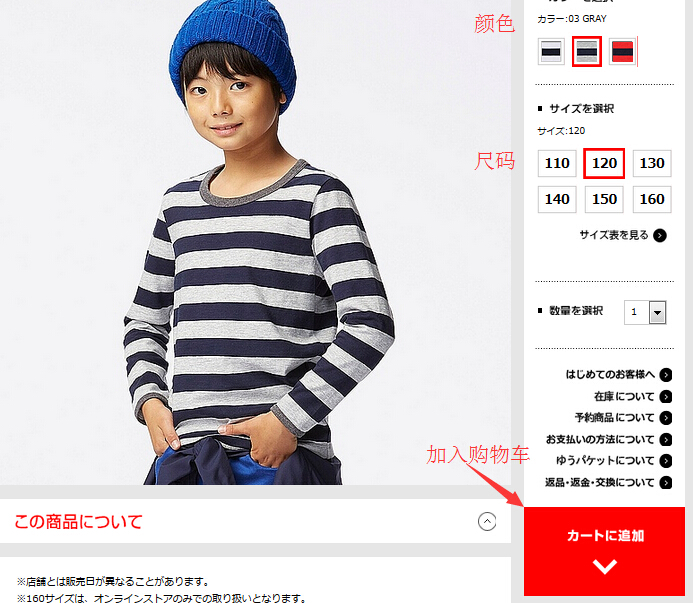Viewport: 693px width, 603px height.
Task: Click the white chevron below カートに追加
Action: [605, 566]
